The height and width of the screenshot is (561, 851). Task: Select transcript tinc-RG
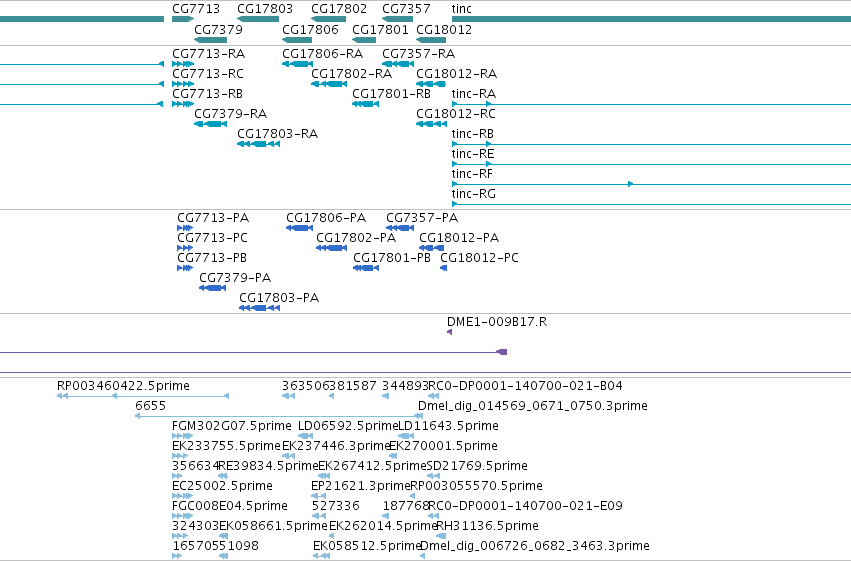pos(651,205)
